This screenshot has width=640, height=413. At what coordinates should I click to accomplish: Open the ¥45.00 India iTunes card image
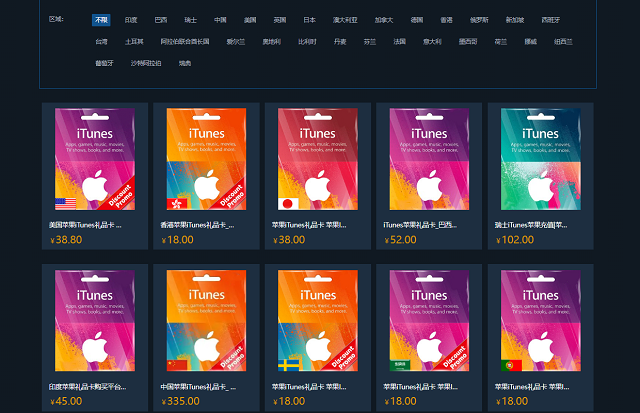pyautogui.click(x=95, y=320)
